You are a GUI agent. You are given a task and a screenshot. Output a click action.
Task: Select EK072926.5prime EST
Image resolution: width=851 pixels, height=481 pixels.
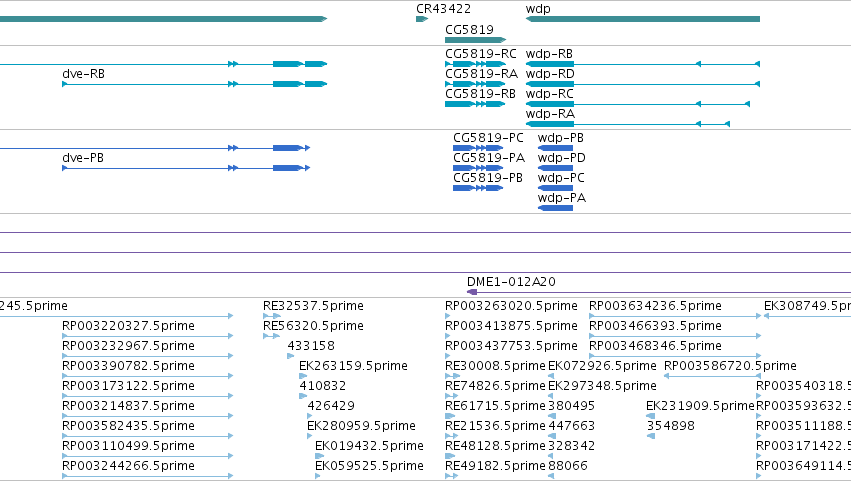click(602, 366)
